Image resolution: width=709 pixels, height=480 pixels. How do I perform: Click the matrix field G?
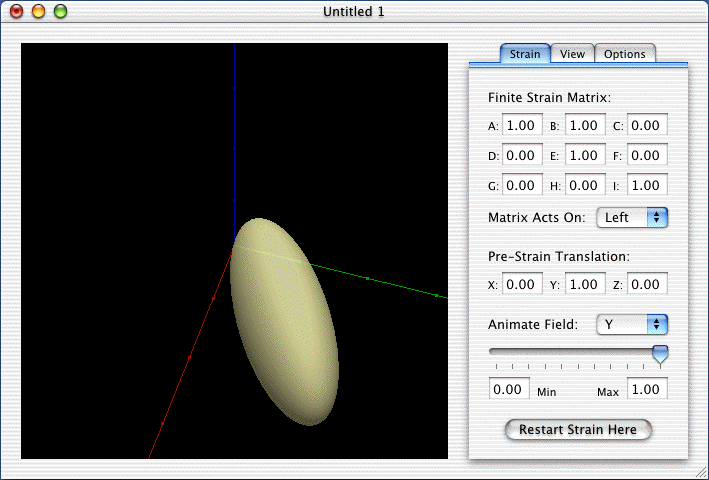(x=522, y=185)
